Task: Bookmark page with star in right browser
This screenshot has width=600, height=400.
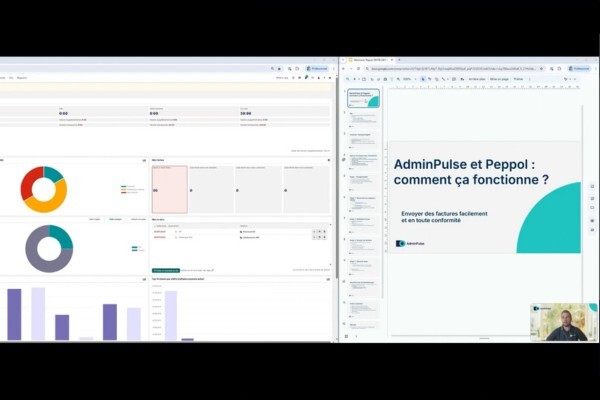Action: pos(541,69)
